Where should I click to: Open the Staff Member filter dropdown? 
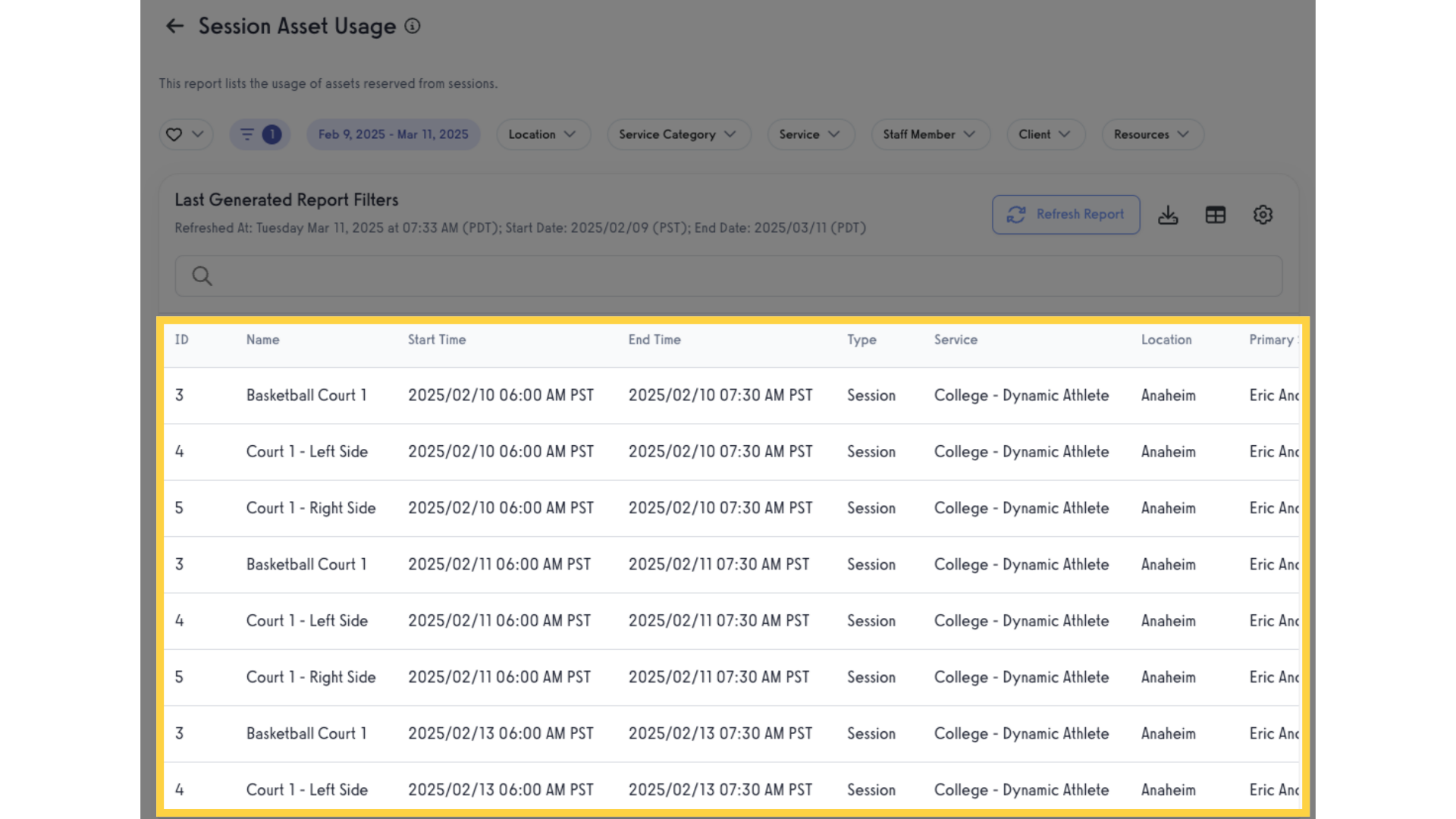[929, 134]
